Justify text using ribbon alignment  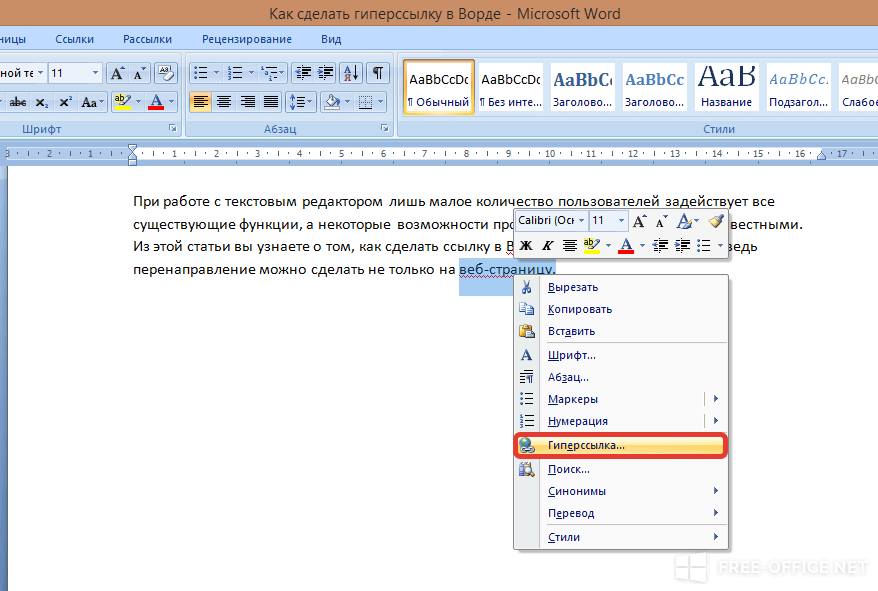pyautogui.click(x=271, y=102)
